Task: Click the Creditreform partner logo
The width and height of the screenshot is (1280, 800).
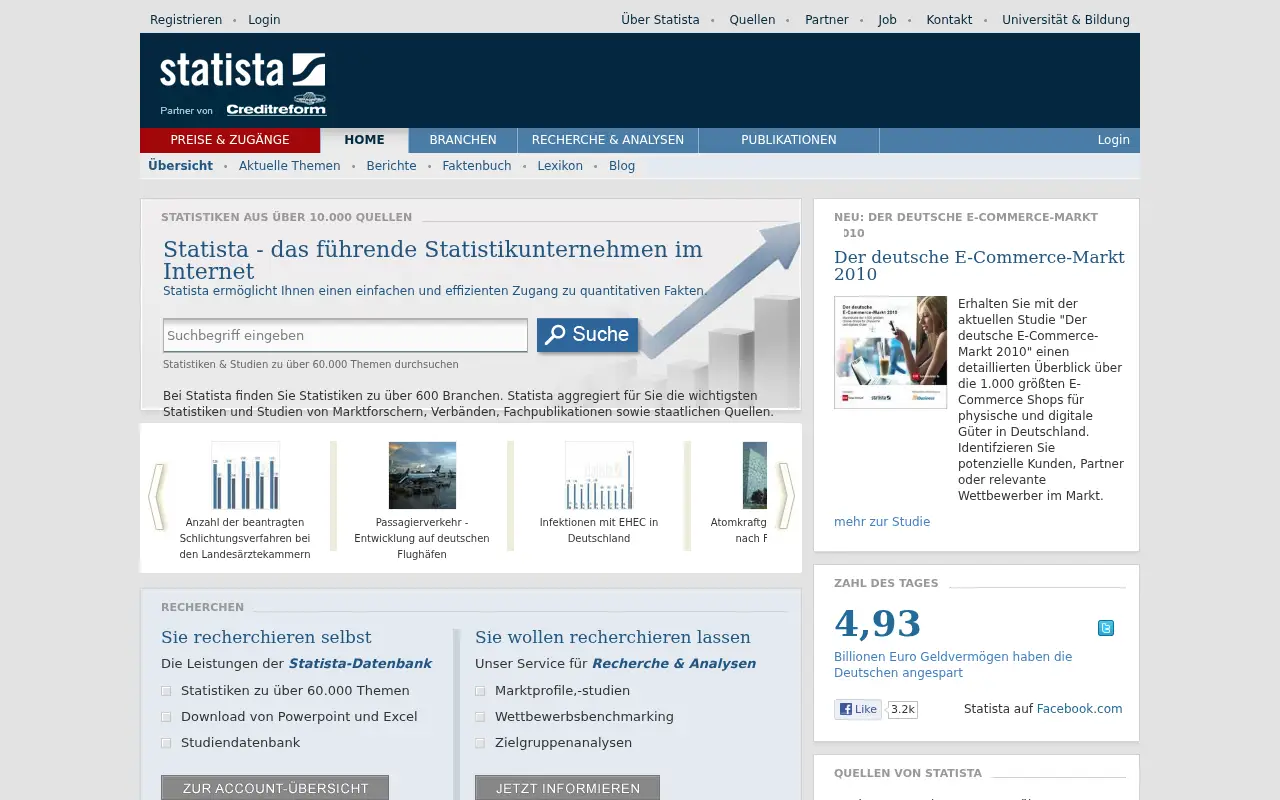Action: [276, 105]
